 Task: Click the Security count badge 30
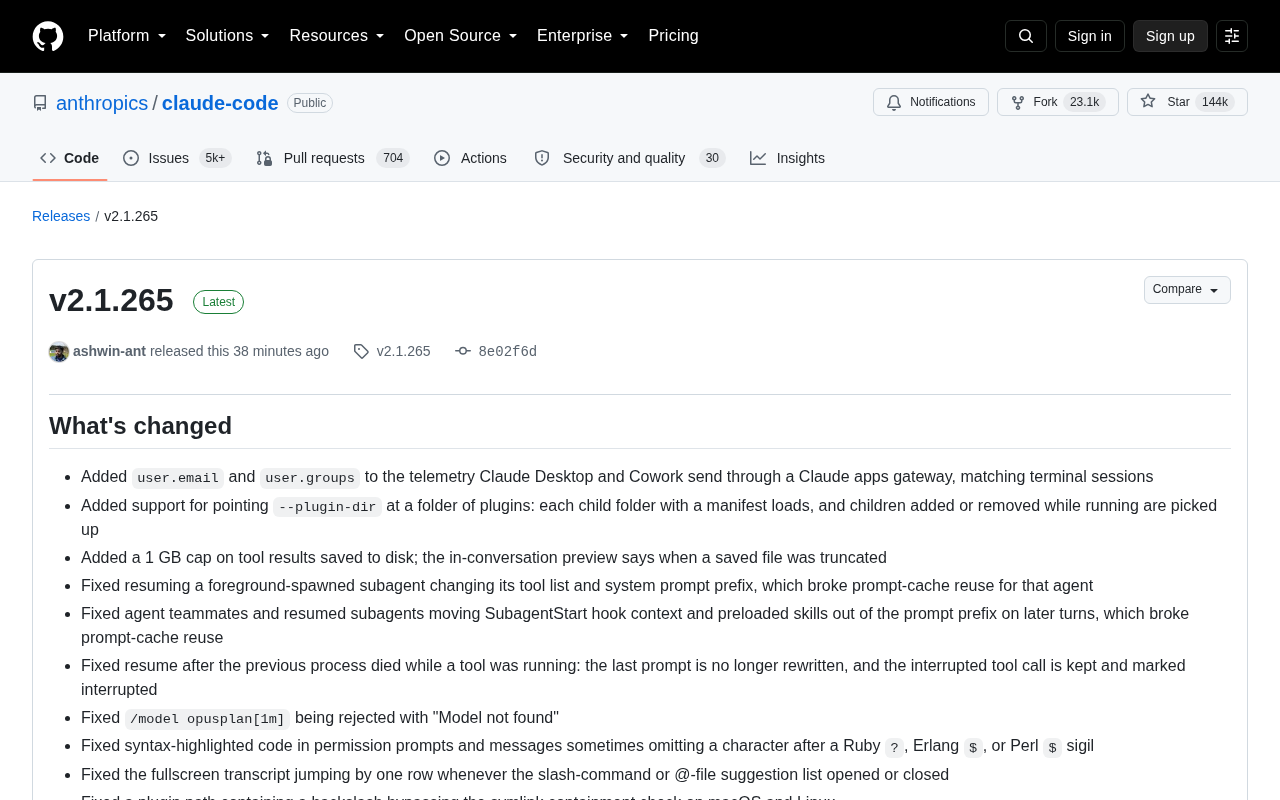click(712, 158)
